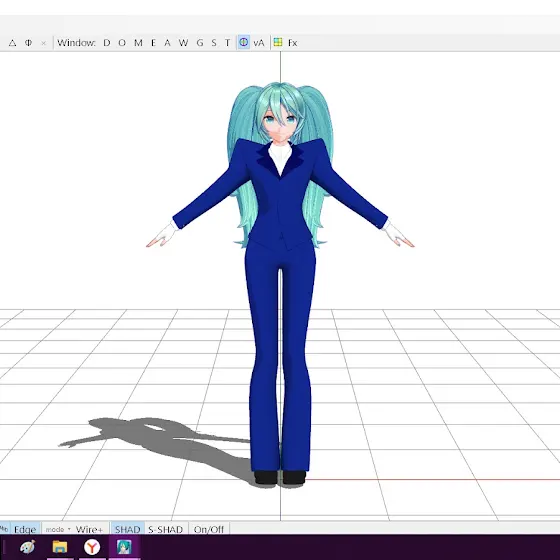Open the M window from toolbar
The width and height of the screenshot is (560, 560).
(x=138, y=43)
